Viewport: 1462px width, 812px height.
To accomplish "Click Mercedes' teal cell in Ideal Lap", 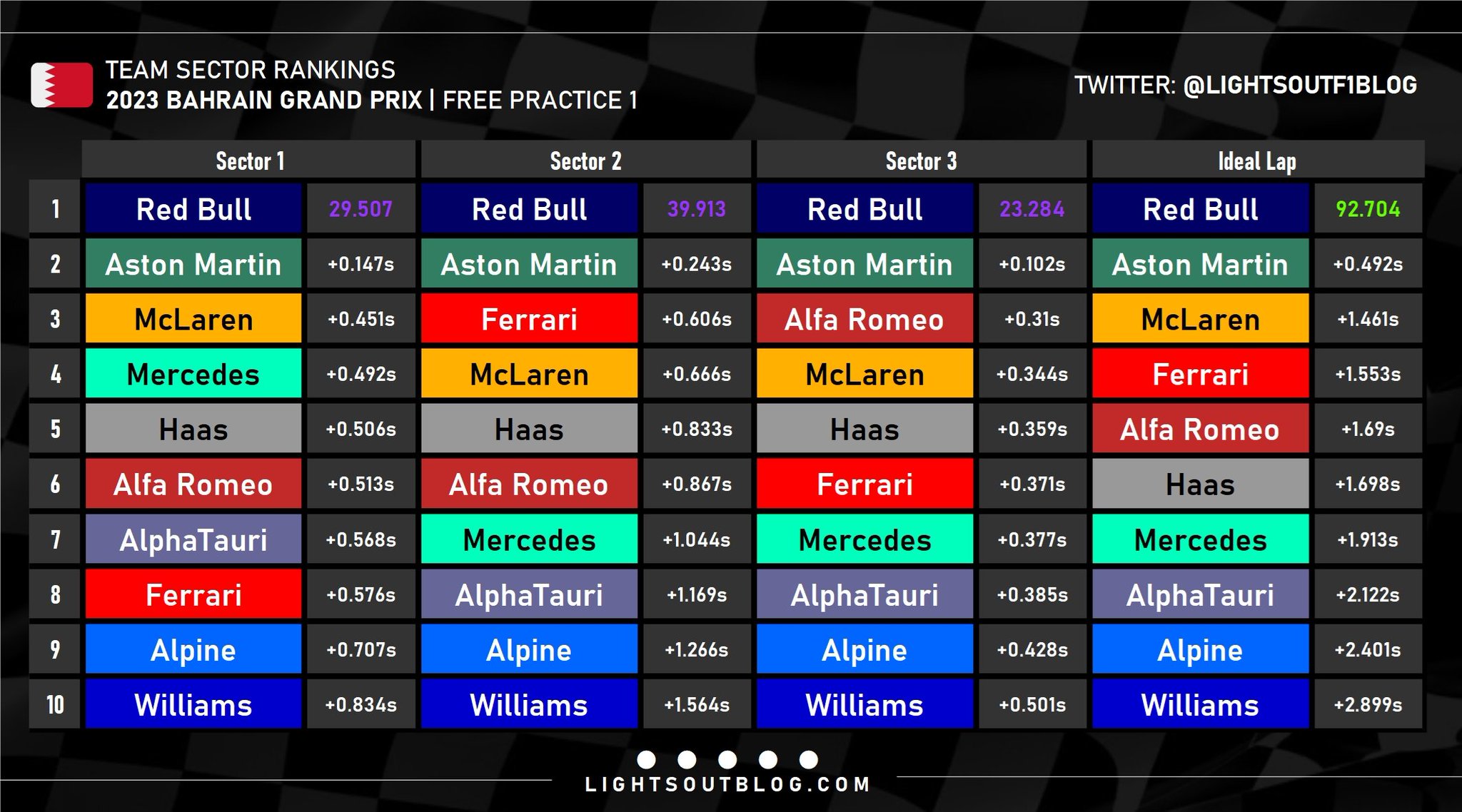I will click(x=1200, y=540).
